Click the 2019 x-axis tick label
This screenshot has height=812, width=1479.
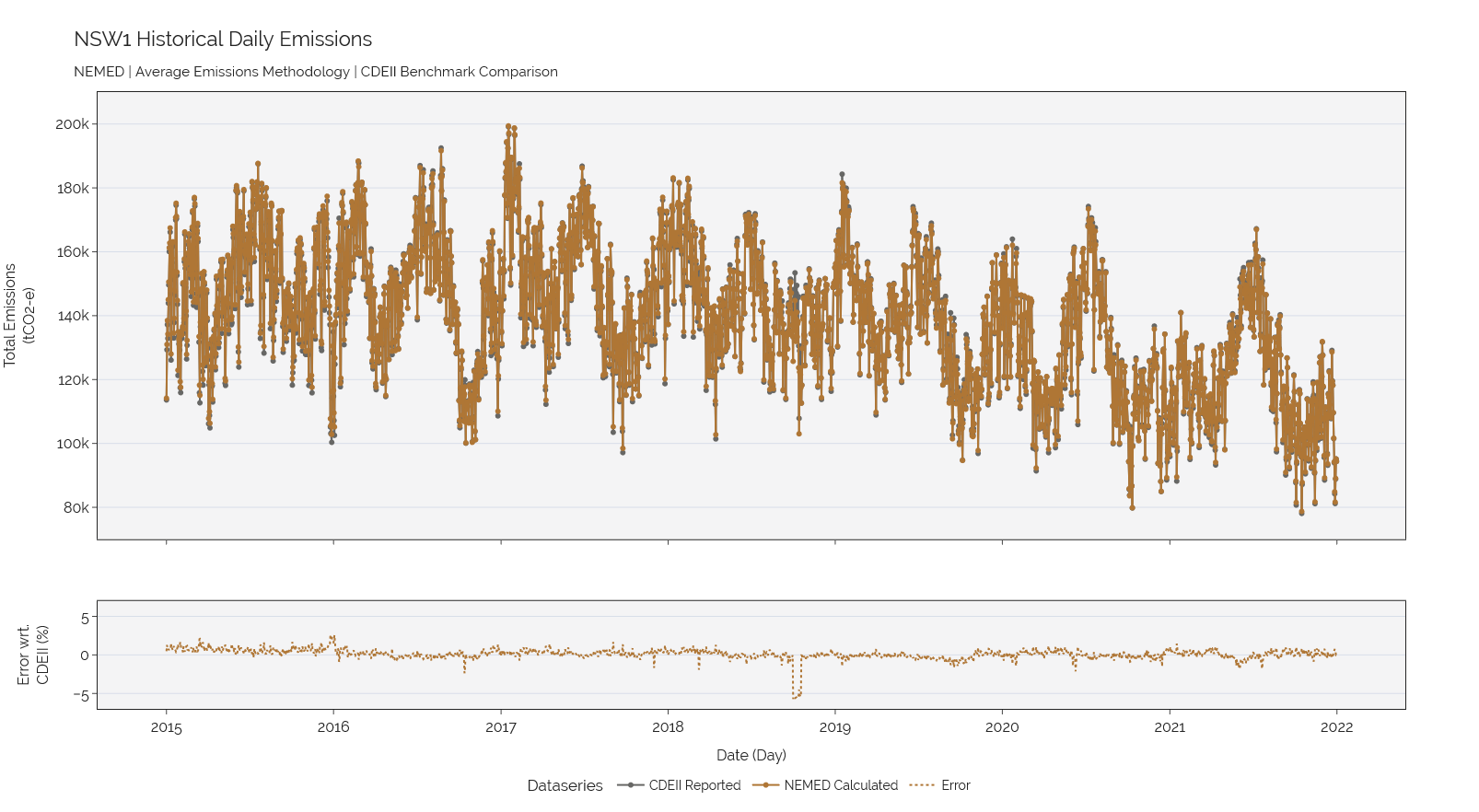[x=835, y=727]
